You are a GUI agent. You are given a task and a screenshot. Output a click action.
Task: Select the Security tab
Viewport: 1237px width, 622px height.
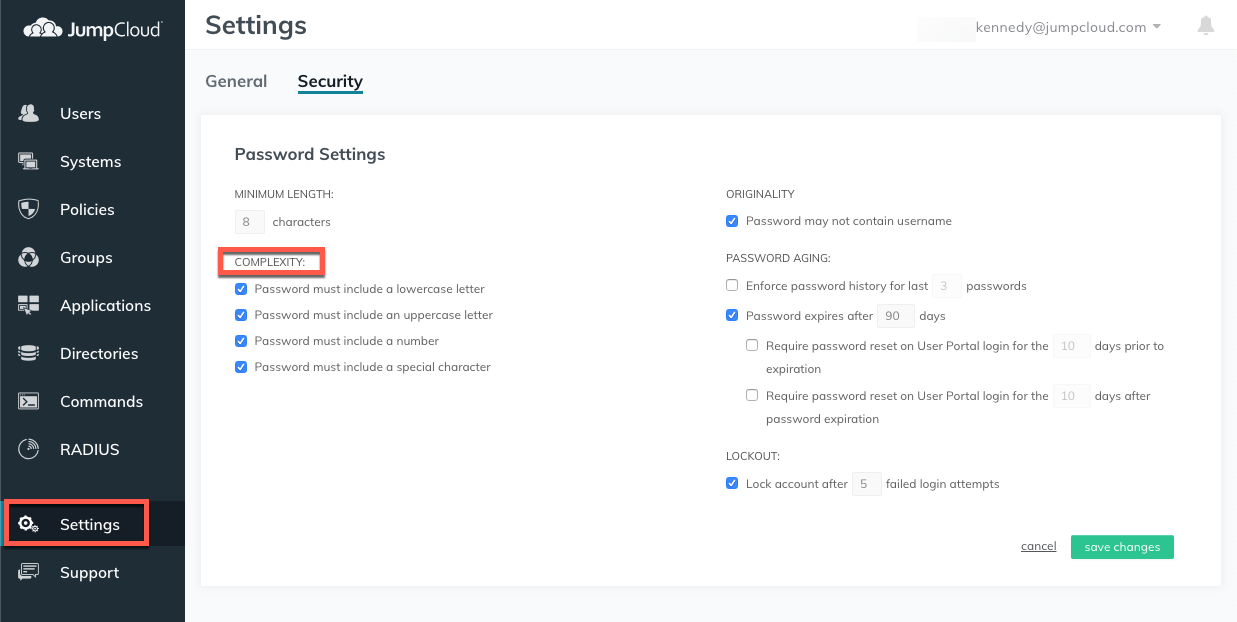[330, 81]
